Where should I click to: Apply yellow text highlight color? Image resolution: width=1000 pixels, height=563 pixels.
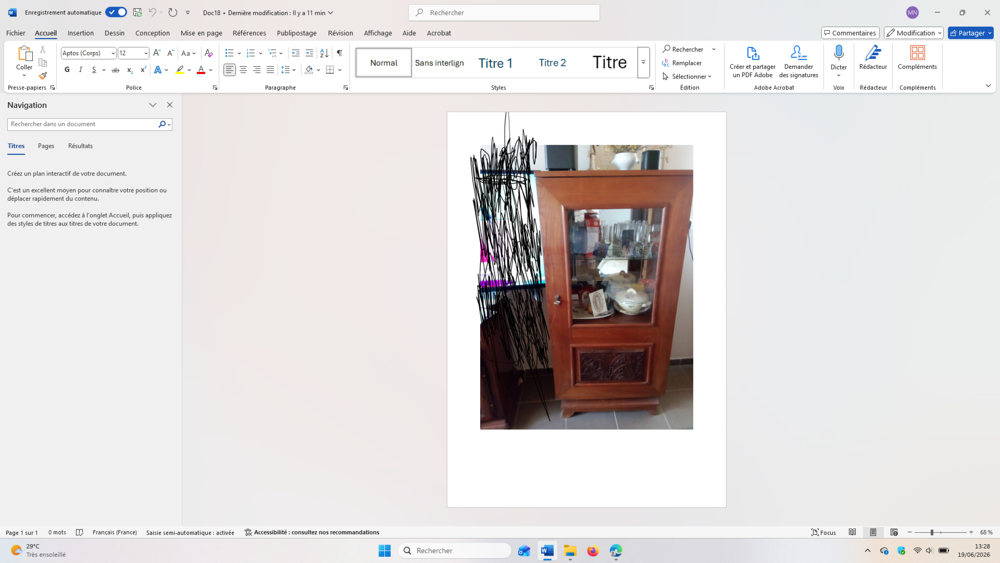pos(180,70)
